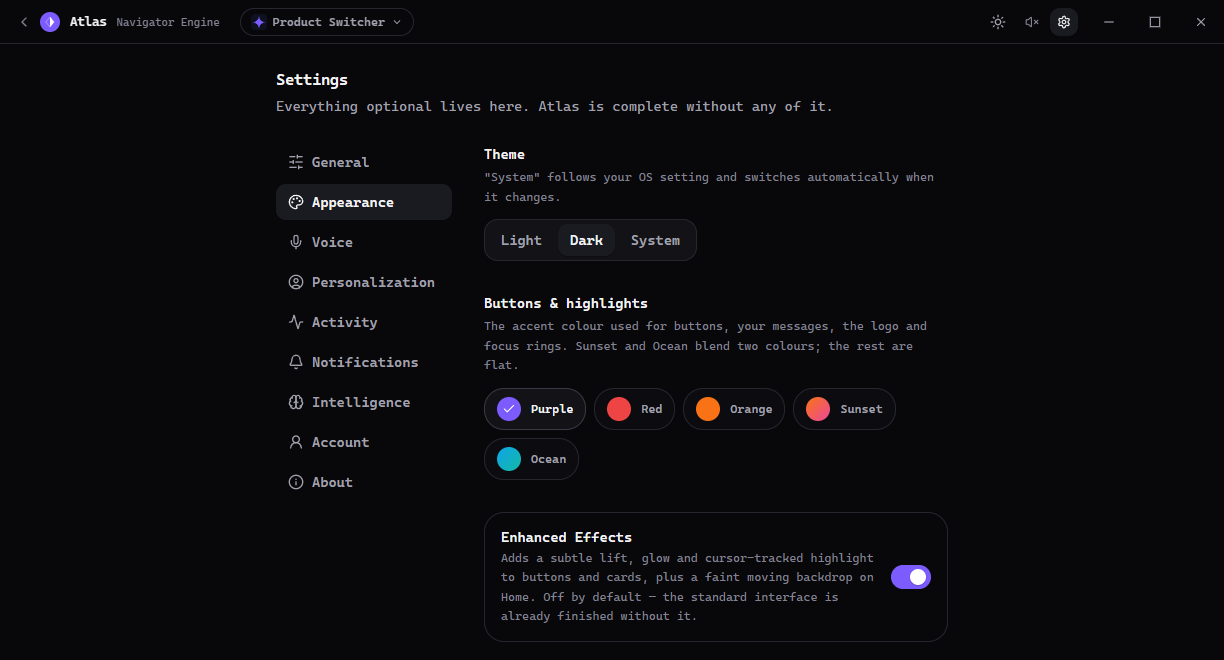
Task: Open the Account label
Action: coord(340,442)
